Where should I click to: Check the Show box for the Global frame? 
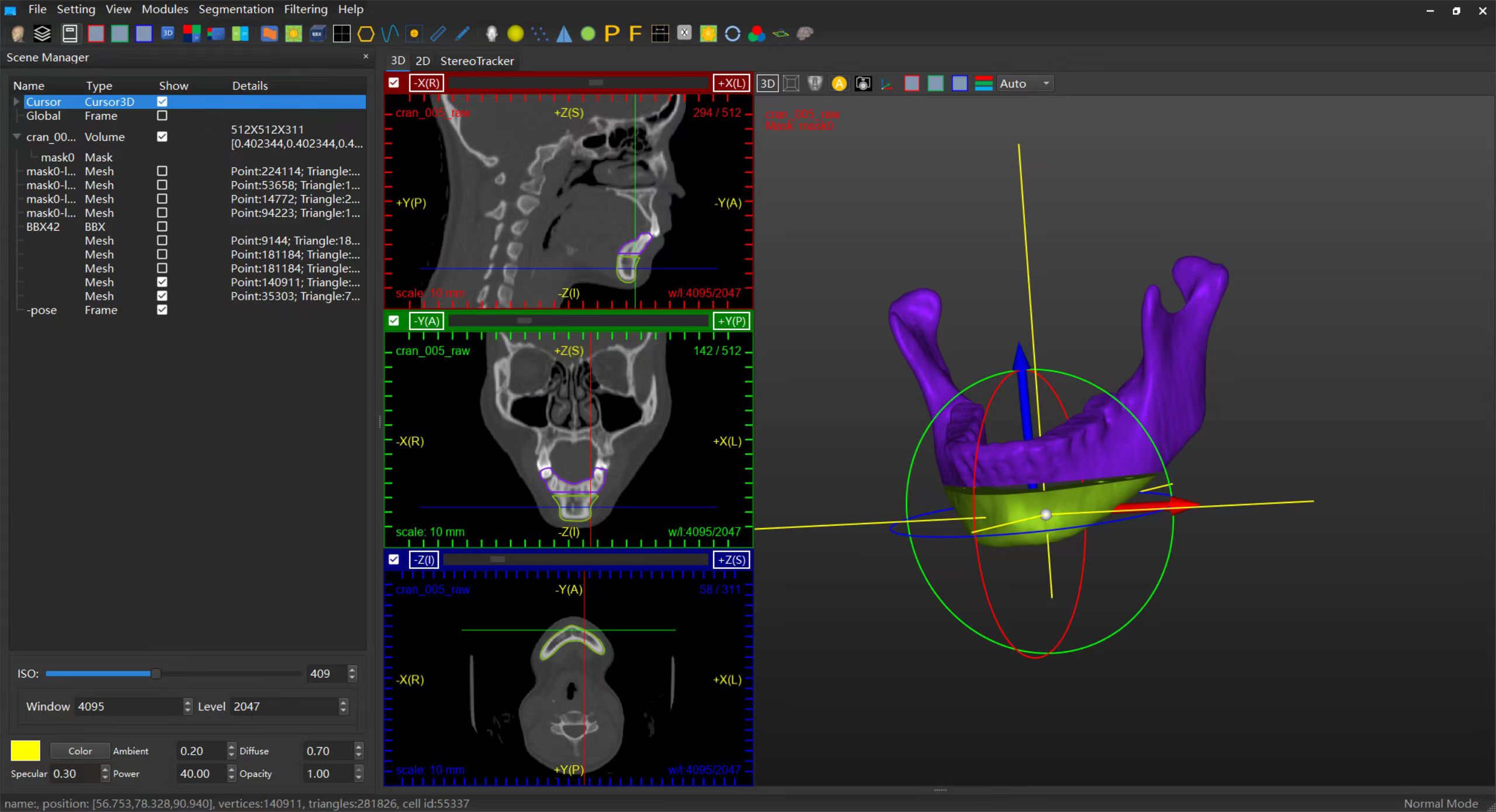click(162, 116)
